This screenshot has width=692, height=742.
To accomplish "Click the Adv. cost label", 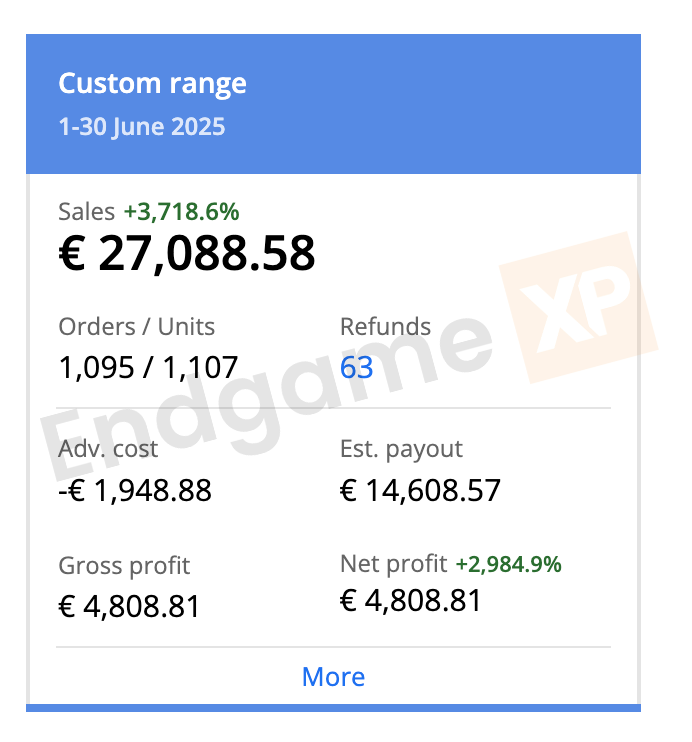I will 108,449.
